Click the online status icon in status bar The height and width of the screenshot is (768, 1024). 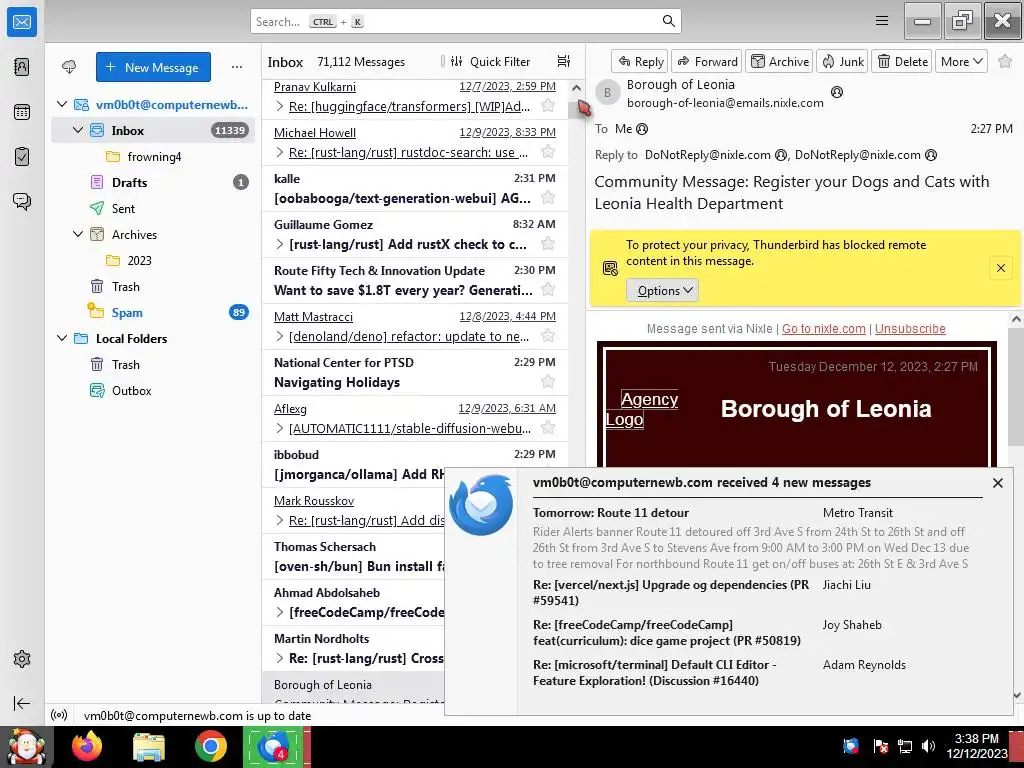click(59, 715)
